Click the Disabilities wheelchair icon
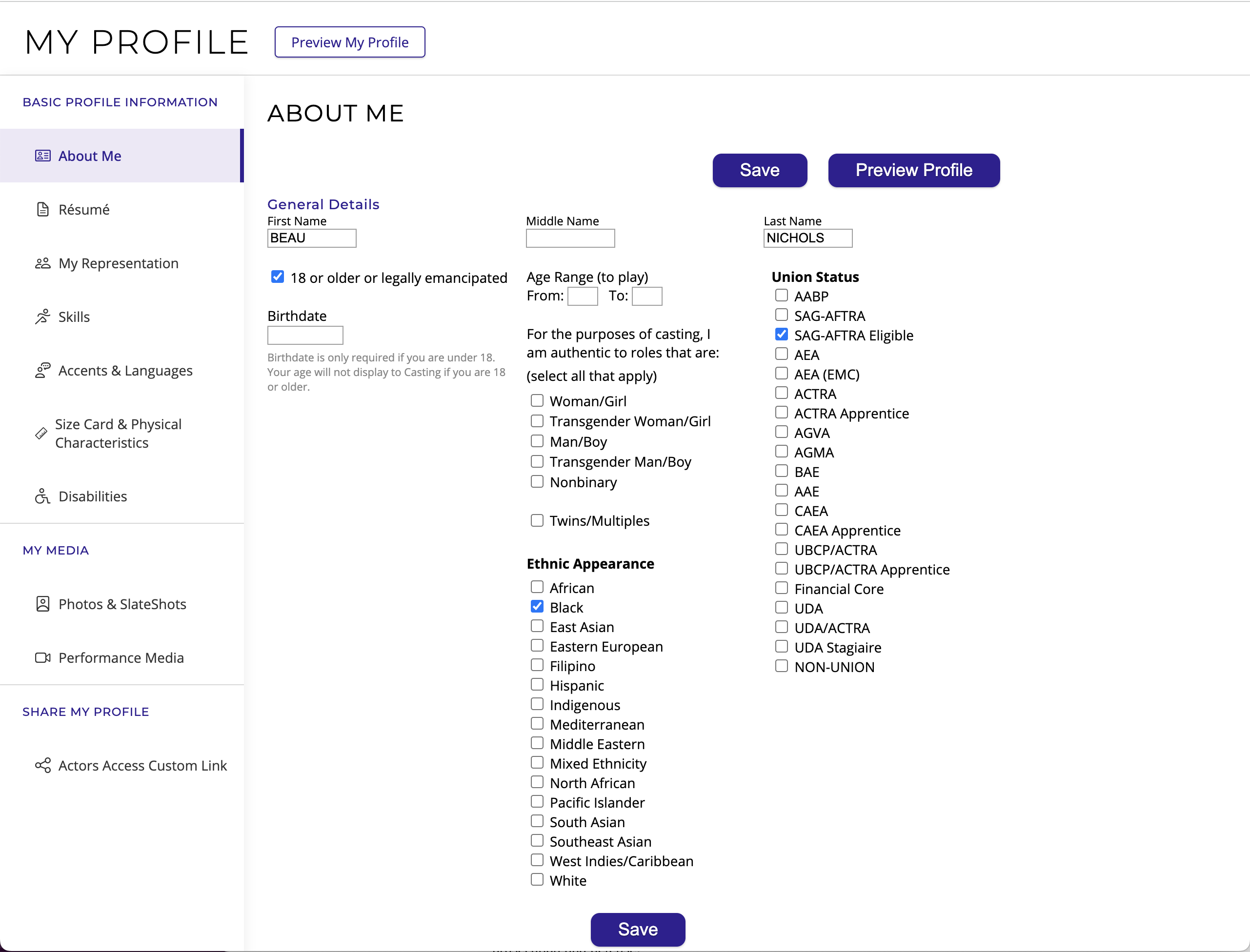The image size is (1250, 952). [42, 496]
